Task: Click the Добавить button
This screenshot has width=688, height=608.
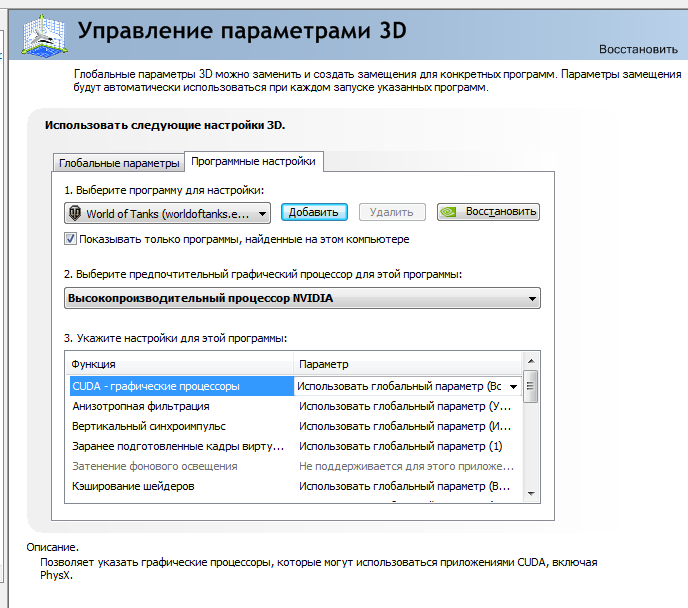Action: click(x=314, y=212)
